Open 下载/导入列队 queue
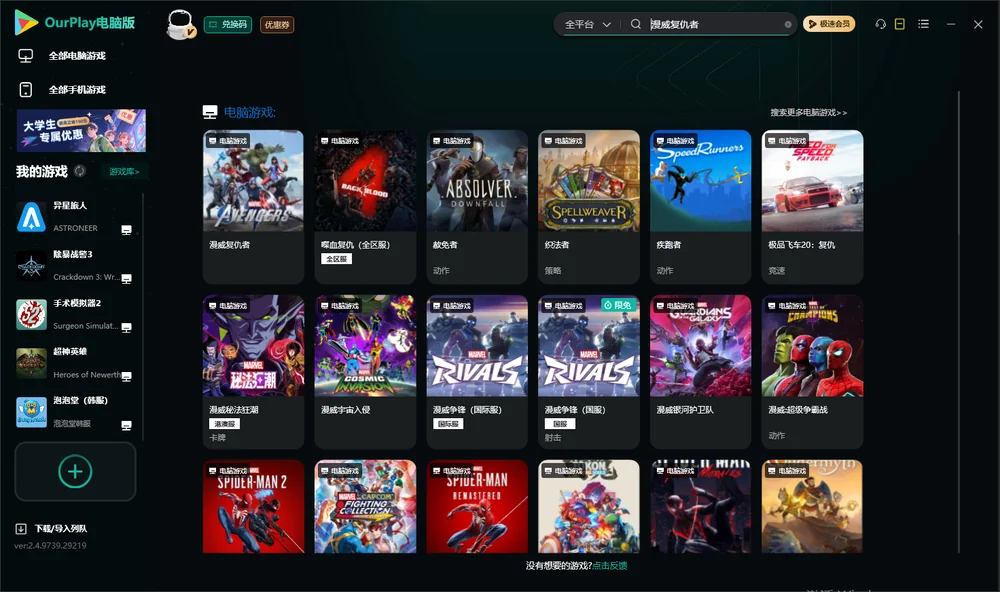Viewport: 1000px width, 592px height. [x=61, y=529]
